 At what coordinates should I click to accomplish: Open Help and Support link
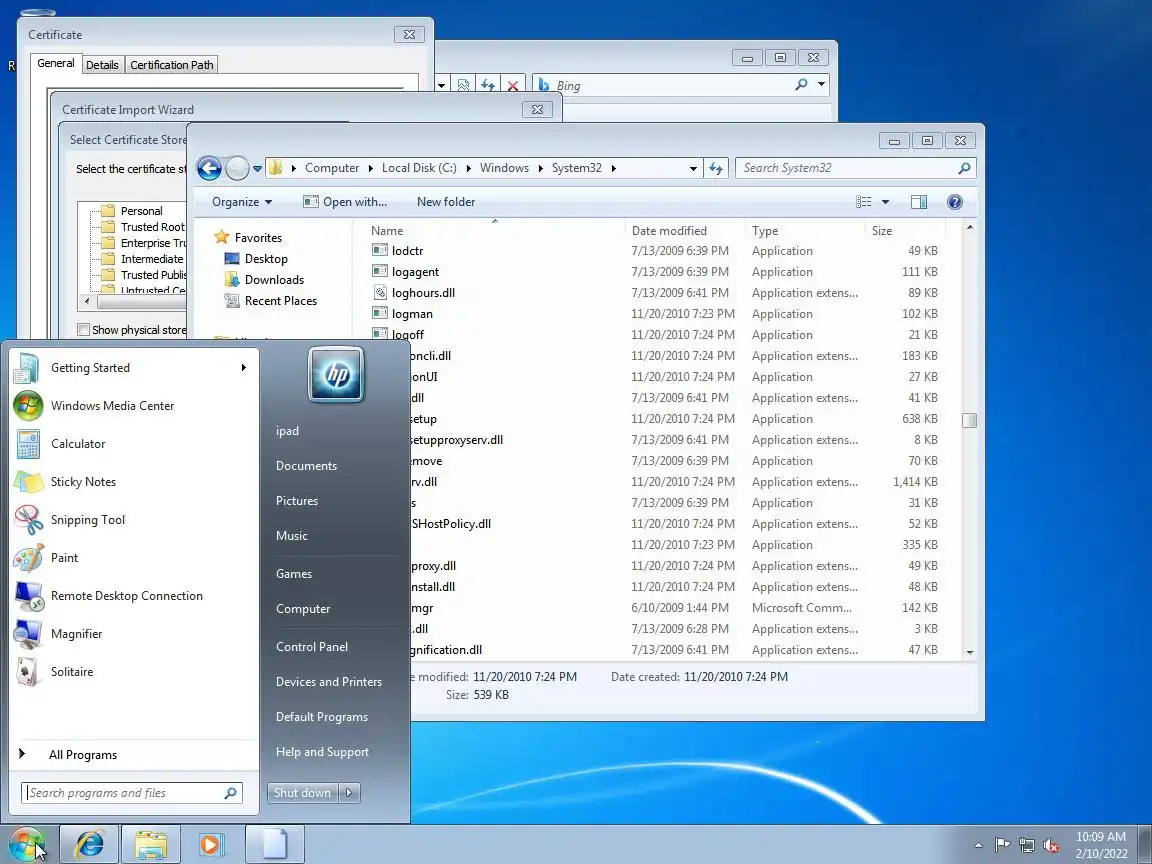[322, 752]
